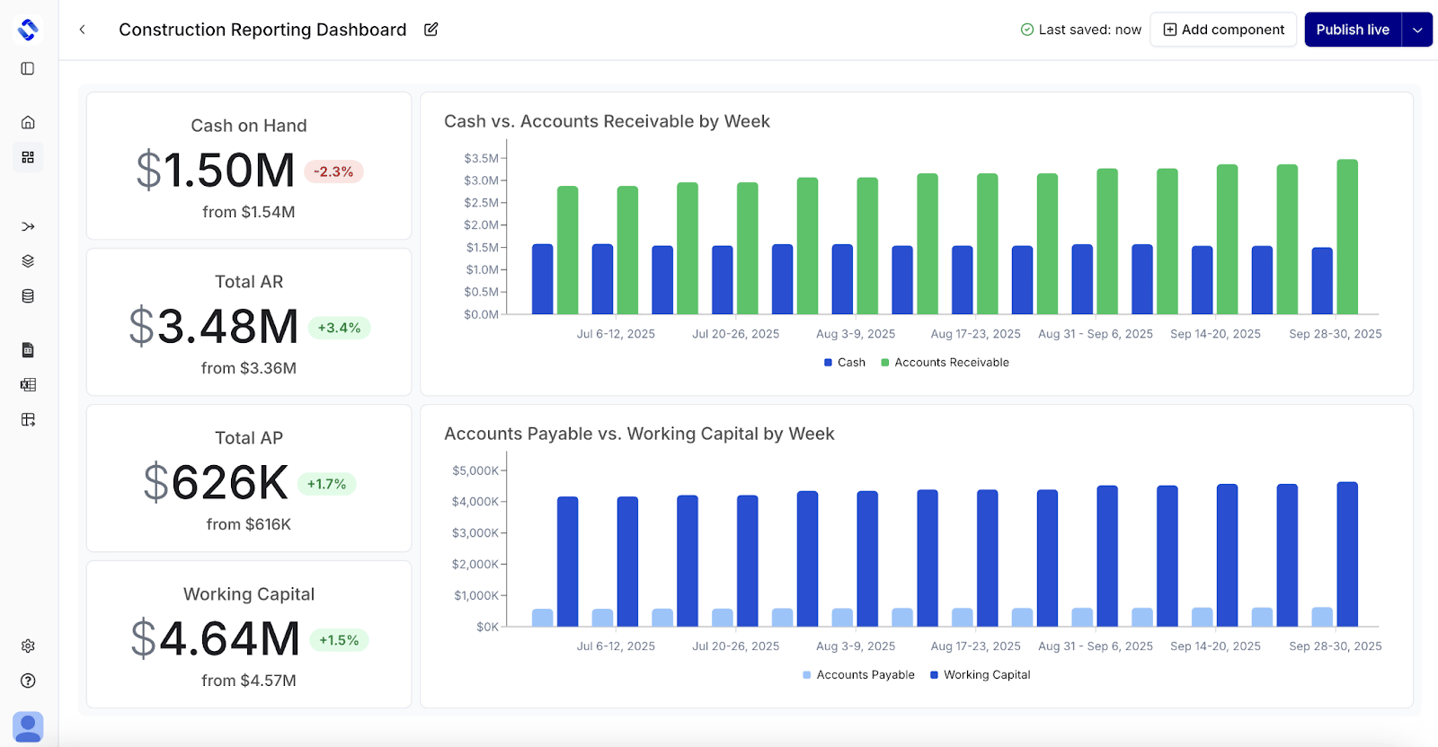Click the $3.48M Total AR value
This screenshot has width=1438, height=747.
coord(214,326)
